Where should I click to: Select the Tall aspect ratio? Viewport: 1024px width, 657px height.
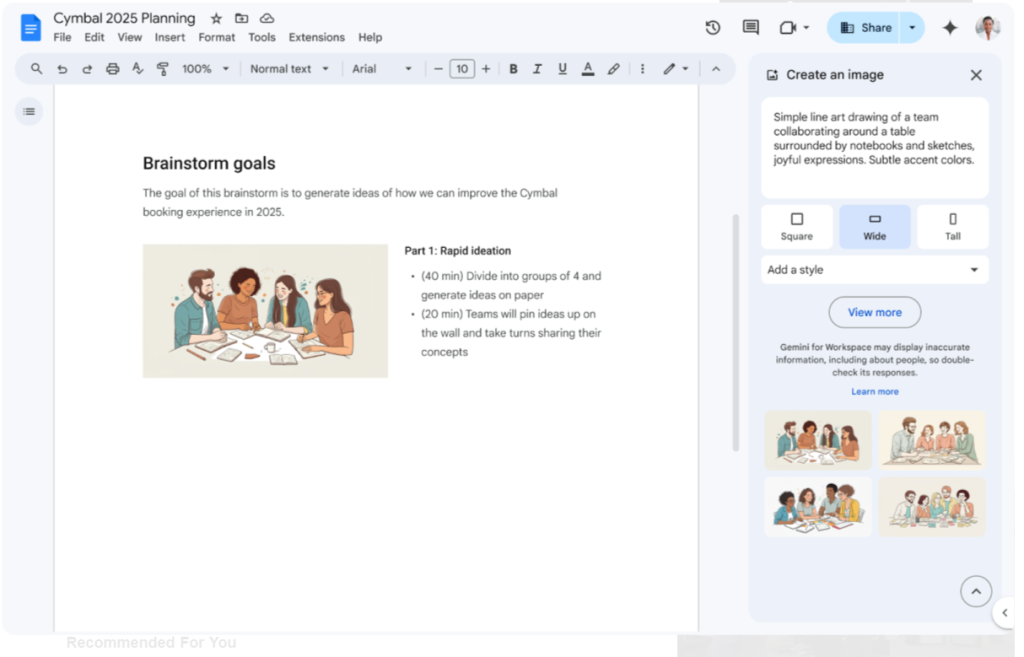952,226
